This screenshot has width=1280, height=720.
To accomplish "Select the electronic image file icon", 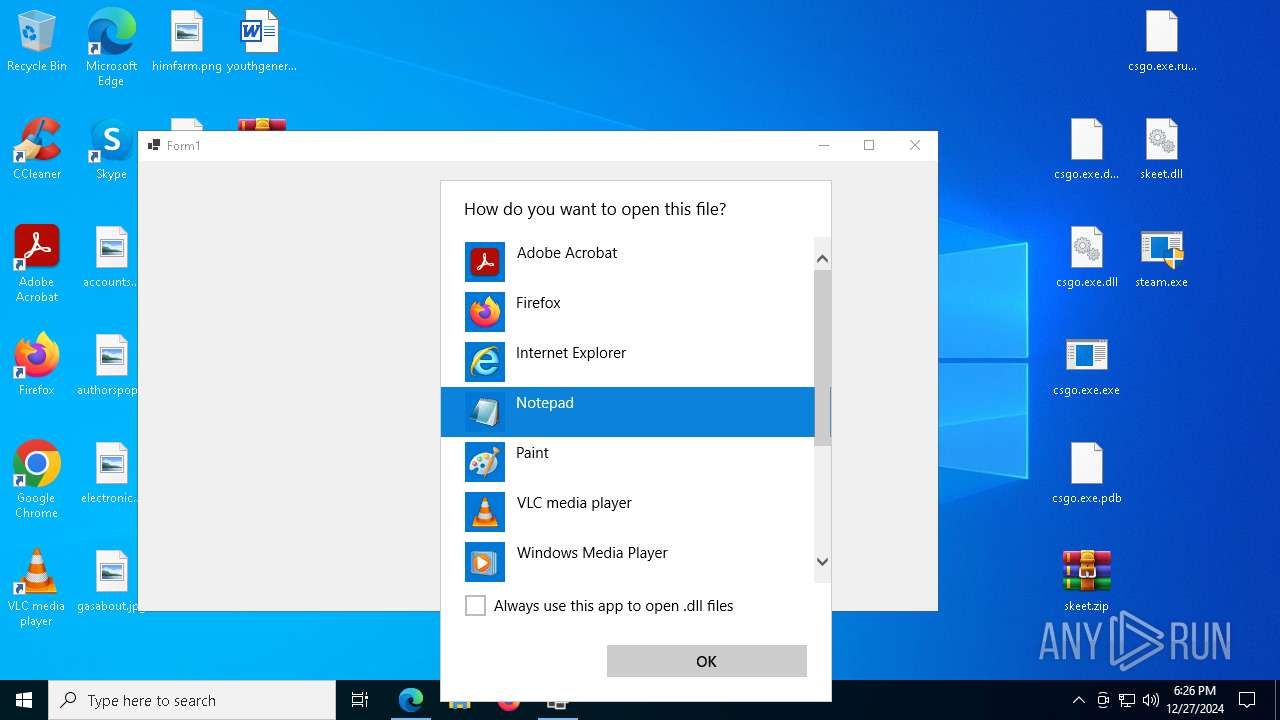I will [111, 474].
